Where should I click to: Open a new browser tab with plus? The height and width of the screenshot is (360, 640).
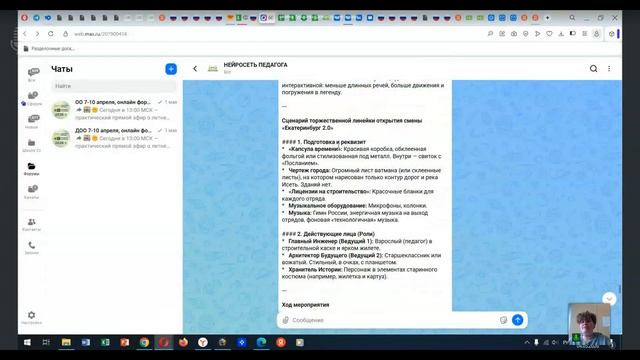pos(547,18)
